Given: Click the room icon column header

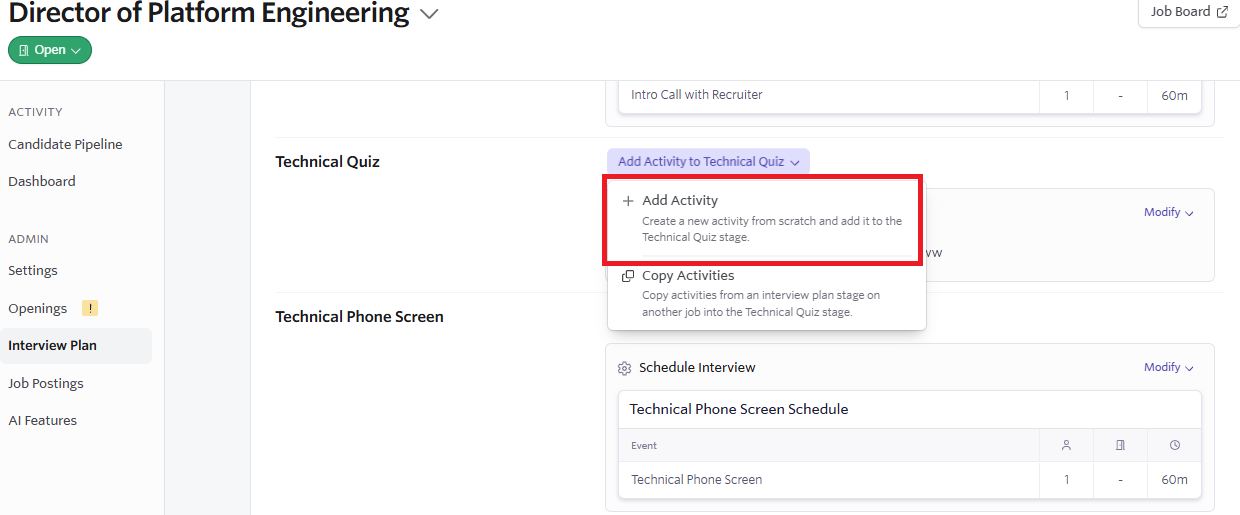Looking at the screenshot, I should click(x=1120, y=446).
